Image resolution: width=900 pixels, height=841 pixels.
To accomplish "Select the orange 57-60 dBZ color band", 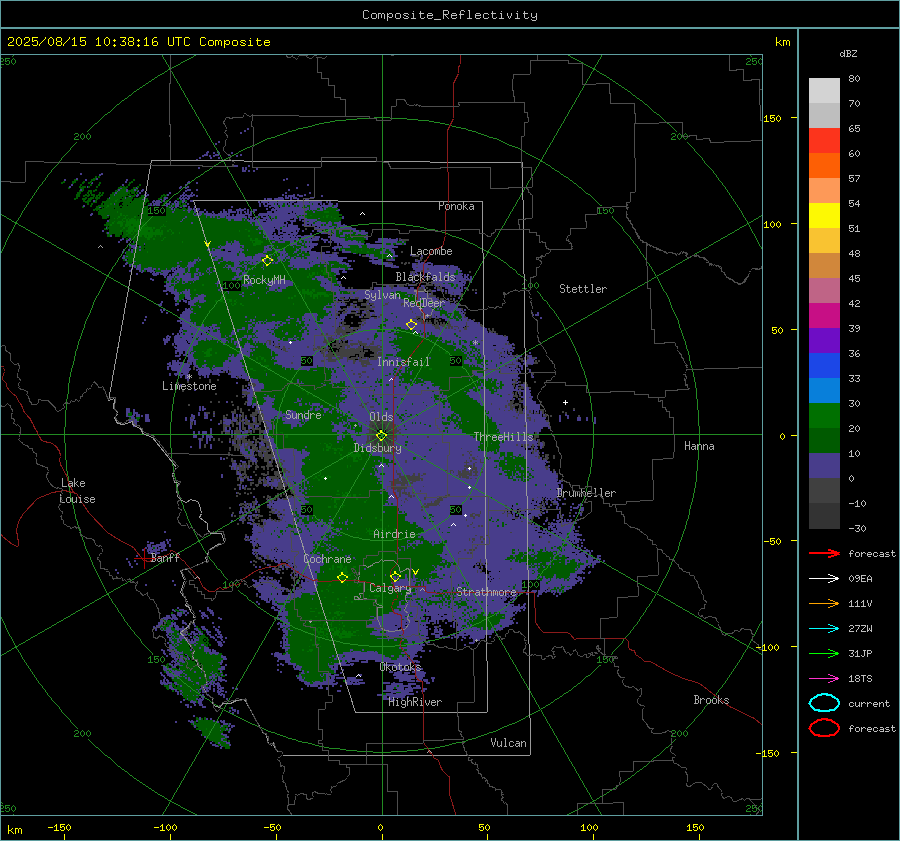I will [x=824, y=166].
